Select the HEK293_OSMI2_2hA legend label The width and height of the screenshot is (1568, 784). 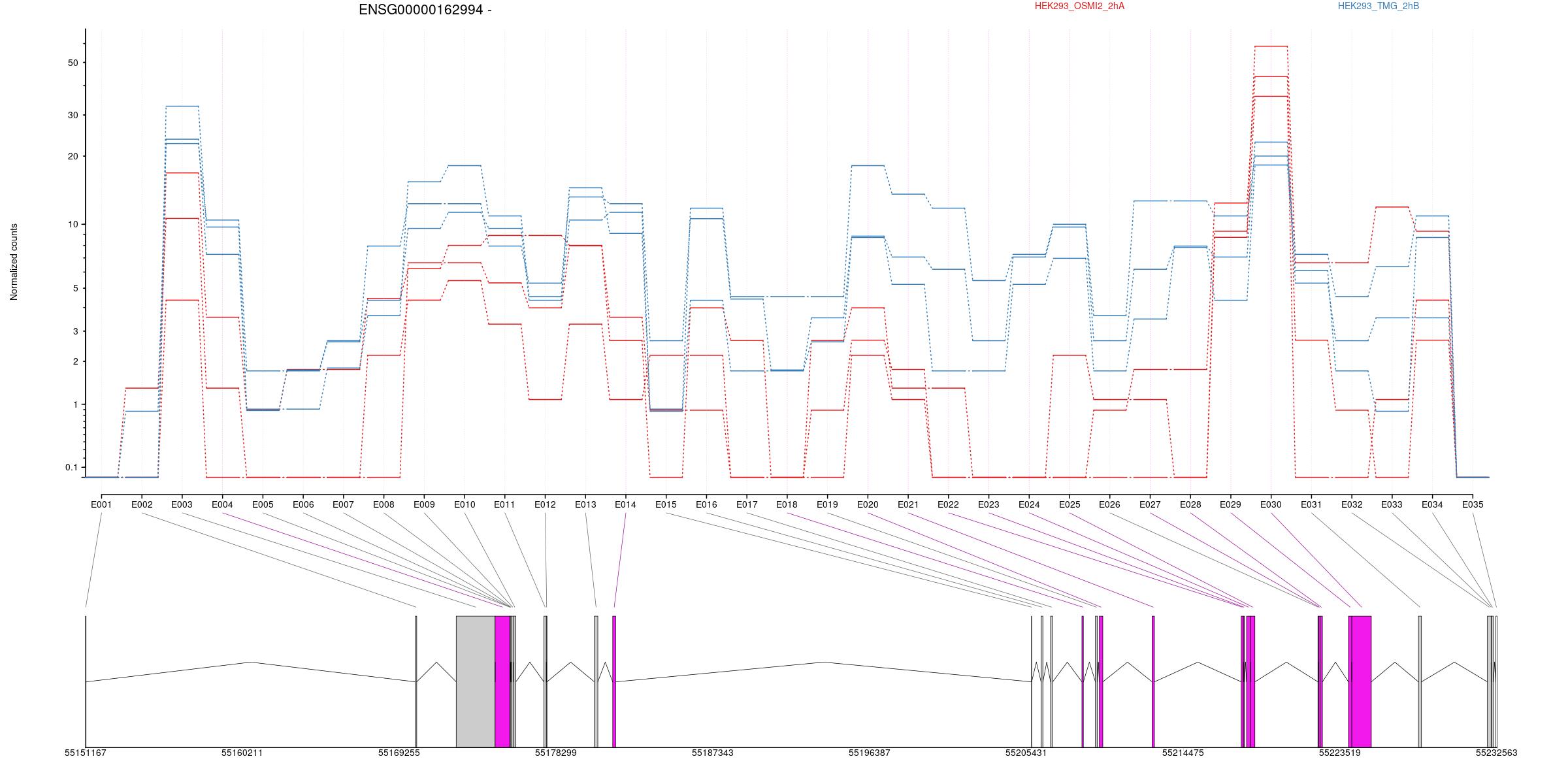[1079, 6]
